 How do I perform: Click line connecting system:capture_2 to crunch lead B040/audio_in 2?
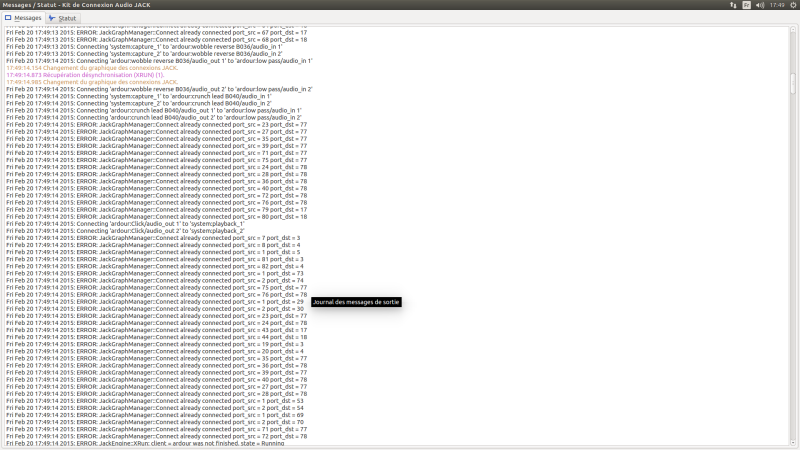[139, 104]
